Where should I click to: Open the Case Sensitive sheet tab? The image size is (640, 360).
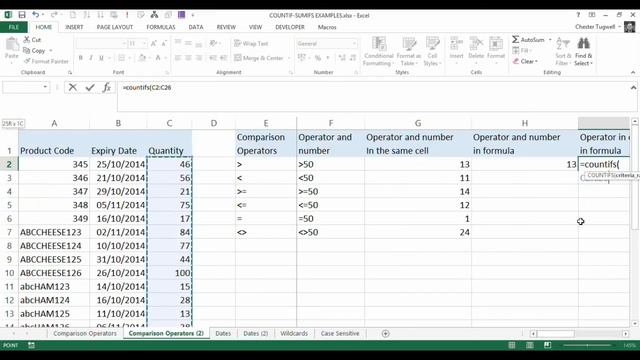[x=340, y=333]
